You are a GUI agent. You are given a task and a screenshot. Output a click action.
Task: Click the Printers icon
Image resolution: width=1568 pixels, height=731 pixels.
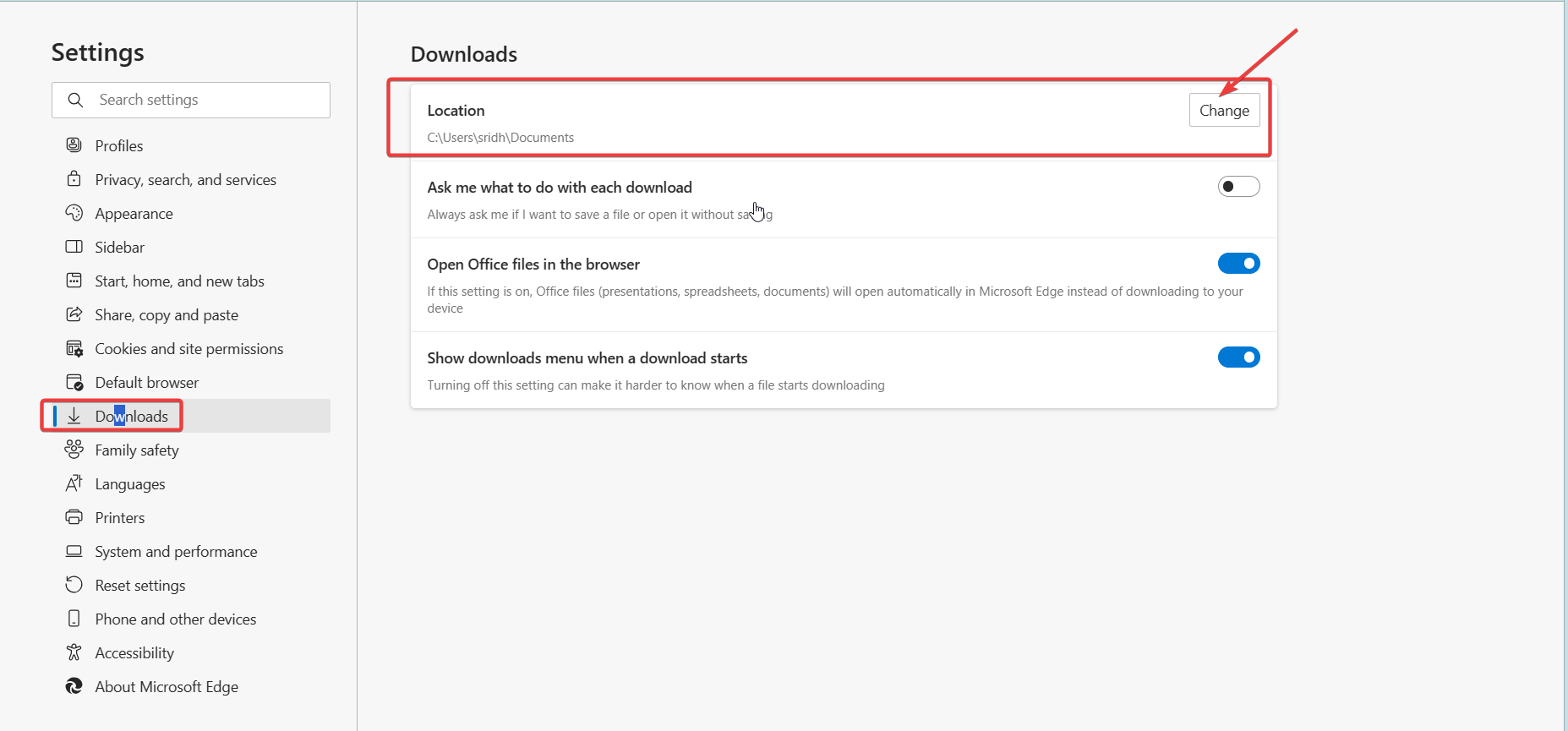coord(74,517)
